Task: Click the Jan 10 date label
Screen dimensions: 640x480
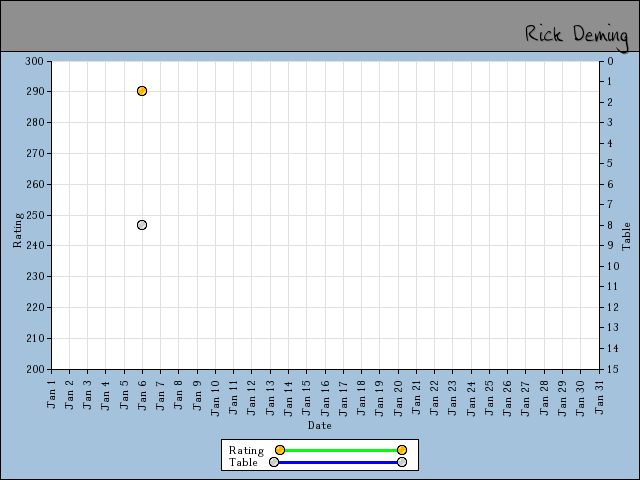Action: coord(216,398)
